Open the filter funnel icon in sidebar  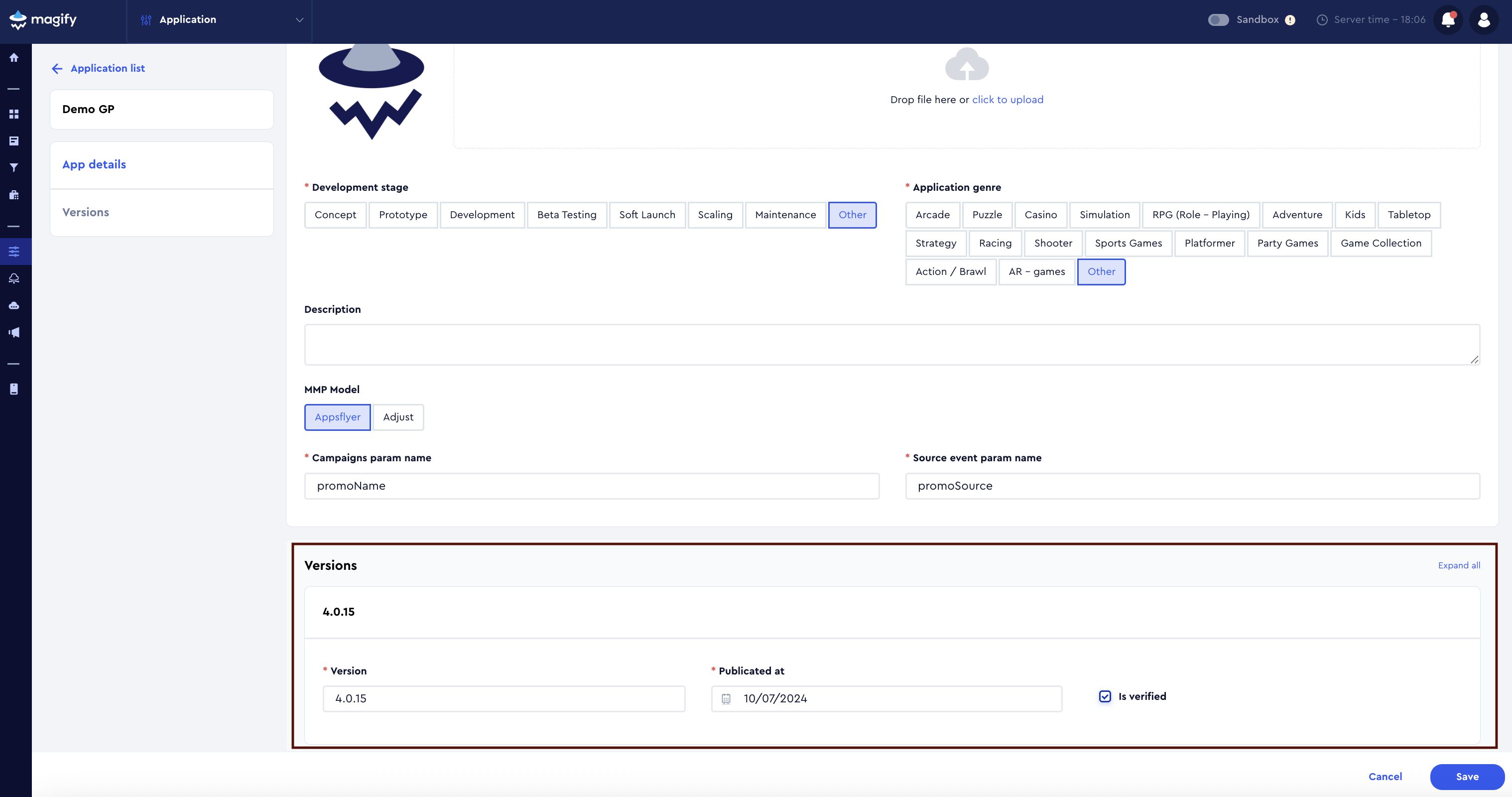tap(14, 167)
